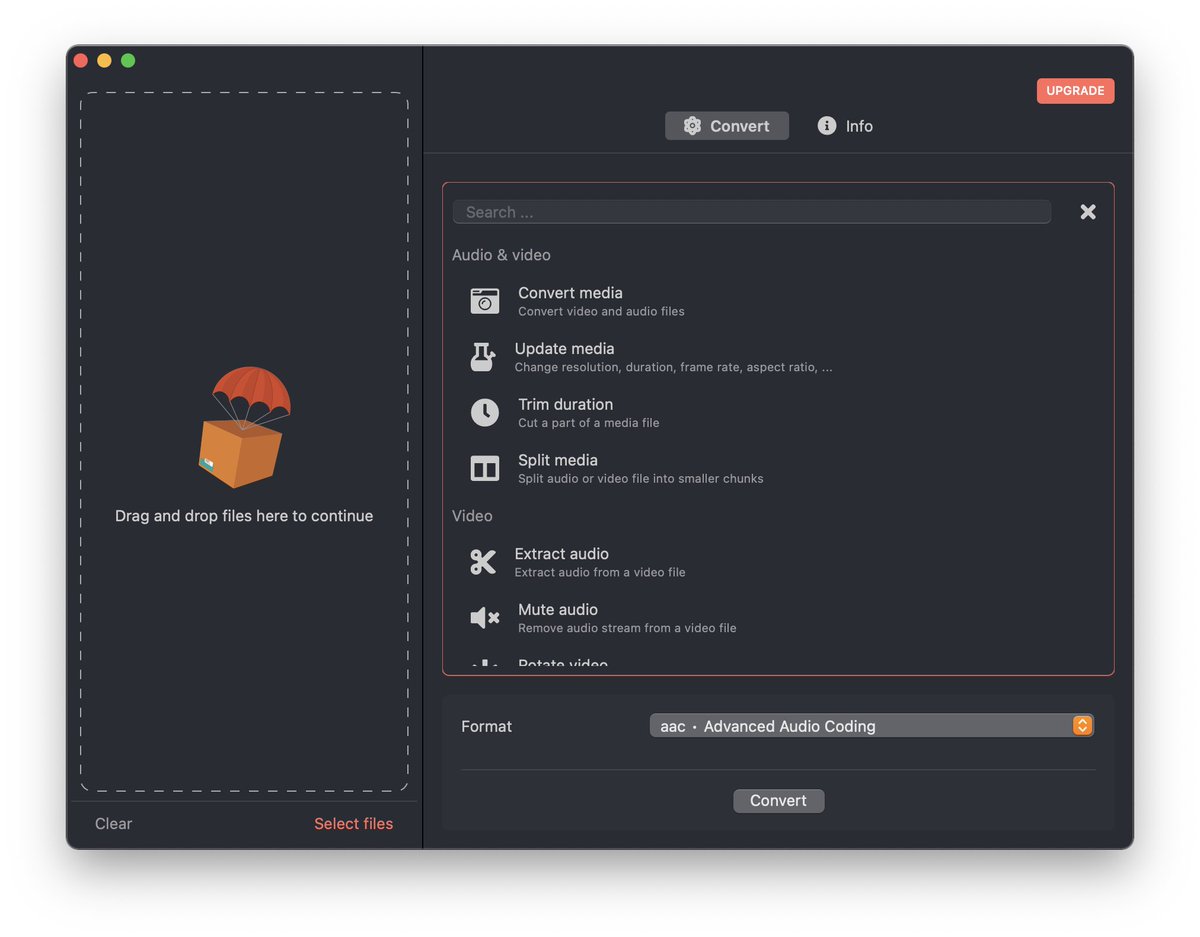The height and width of the screenshot is (937, 1200).
Task: Pick the Extract audio action
Action: tap(778, 562)
